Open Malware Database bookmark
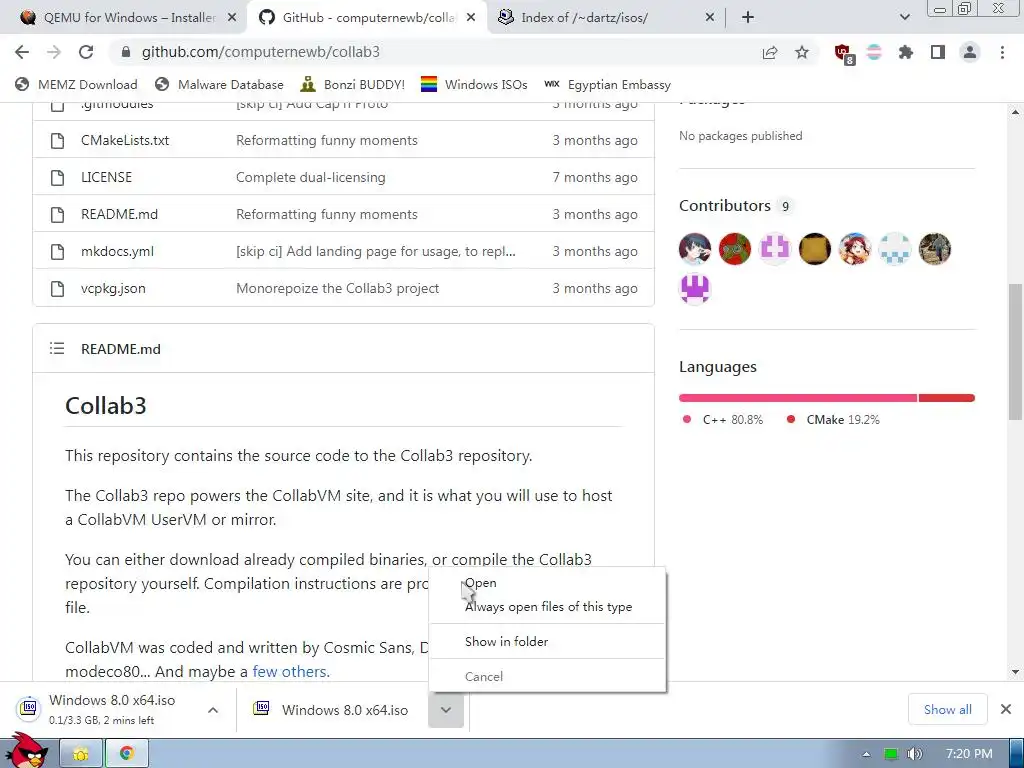The image size is (1024, 768). click(x=219, y=85)
